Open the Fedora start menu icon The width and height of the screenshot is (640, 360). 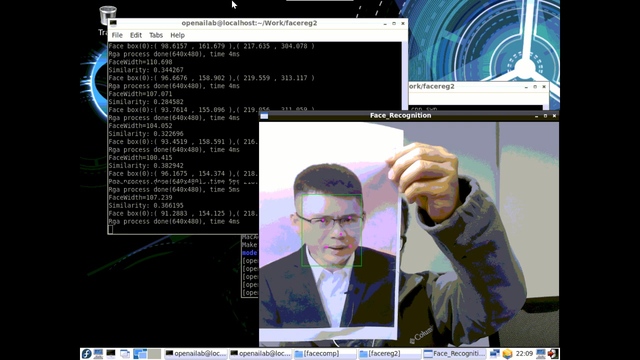click(x=87, y=353)
